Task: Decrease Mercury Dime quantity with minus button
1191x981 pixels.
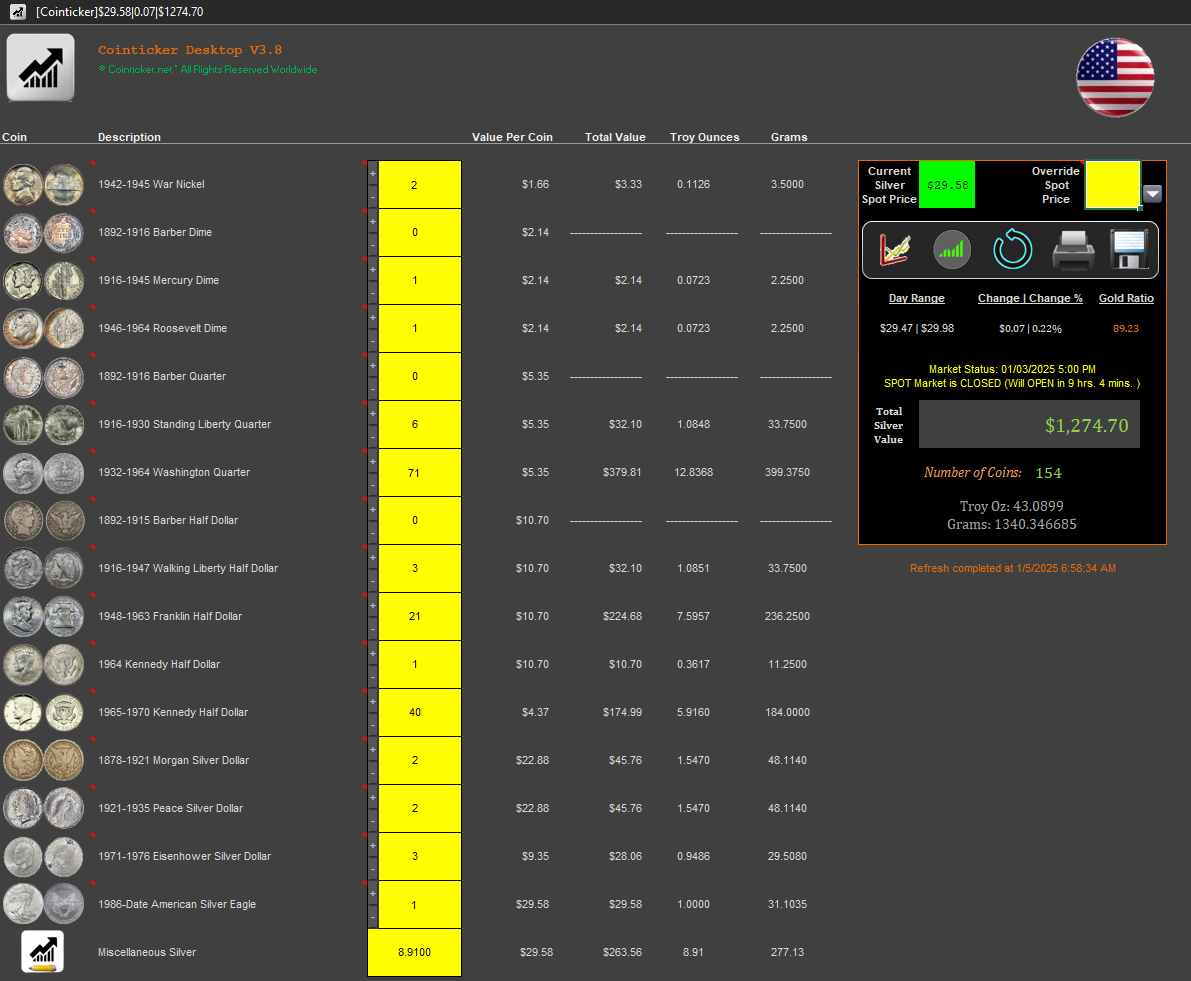Action: (373, 292)
